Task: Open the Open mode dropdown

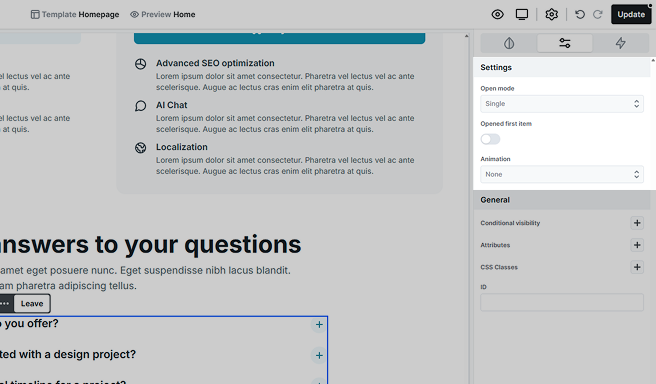Action: click(x=561, y=104)
